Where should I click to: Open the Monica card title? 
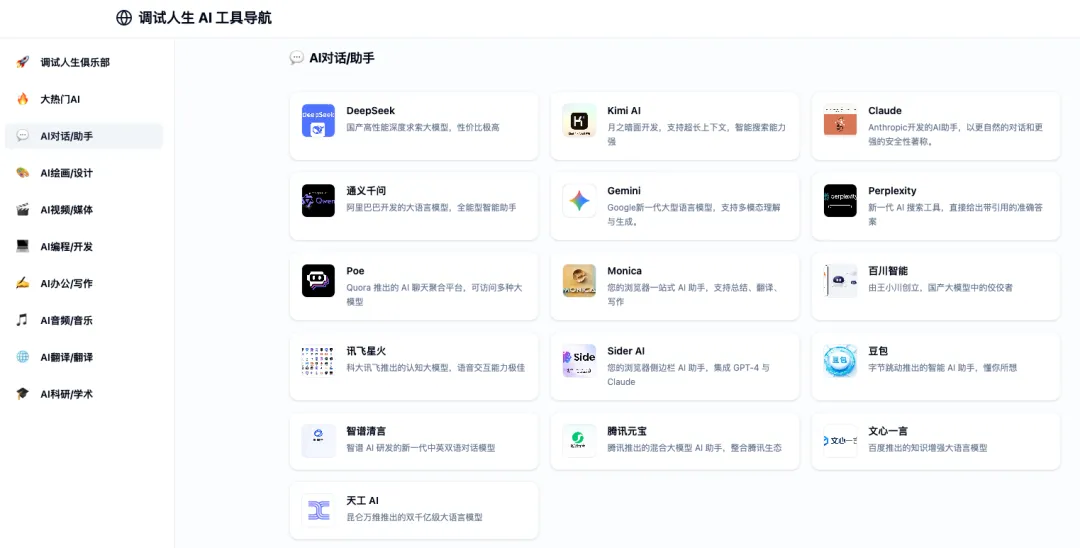click(x=625, y=271)
